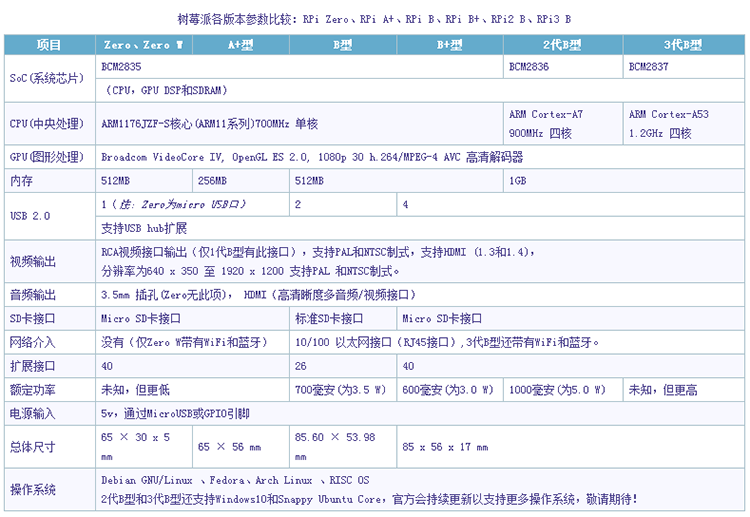
Task: Click the 10/100 以太网接口 cell
Action: click(x=517, y=342)
